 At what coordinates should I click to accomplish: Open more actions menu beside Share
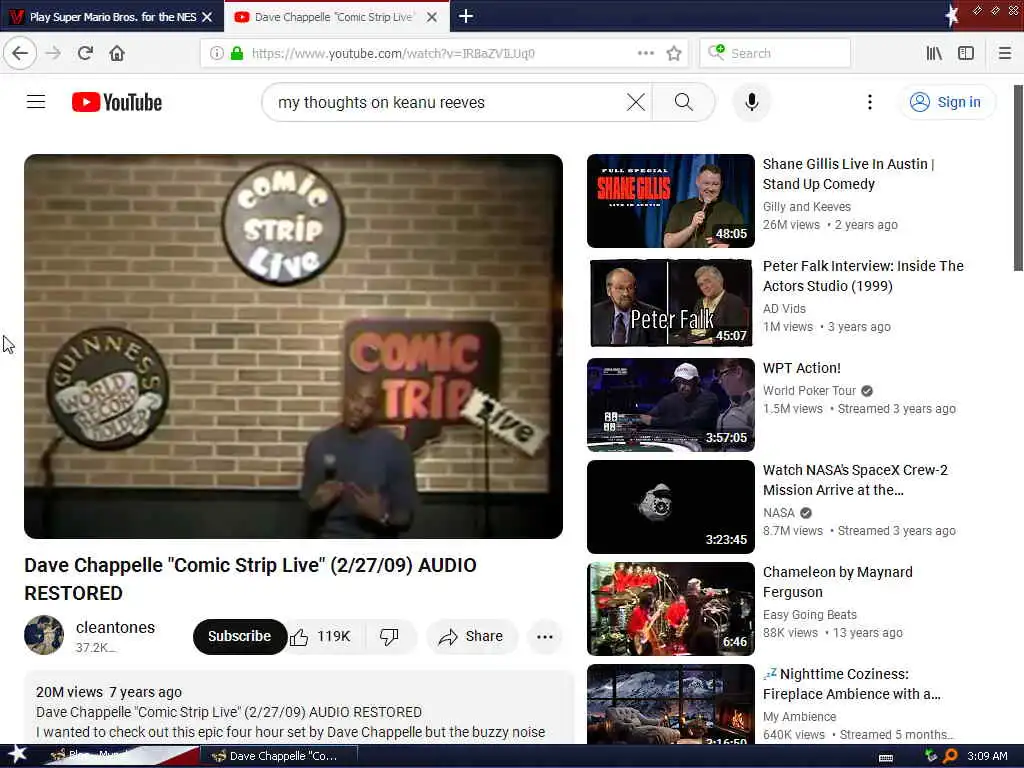click(545, 637)
